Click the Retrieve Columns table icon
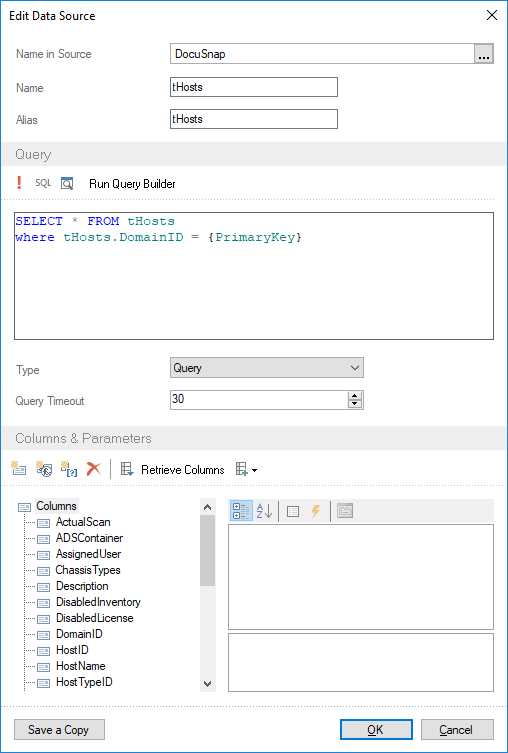 (127, 469)
